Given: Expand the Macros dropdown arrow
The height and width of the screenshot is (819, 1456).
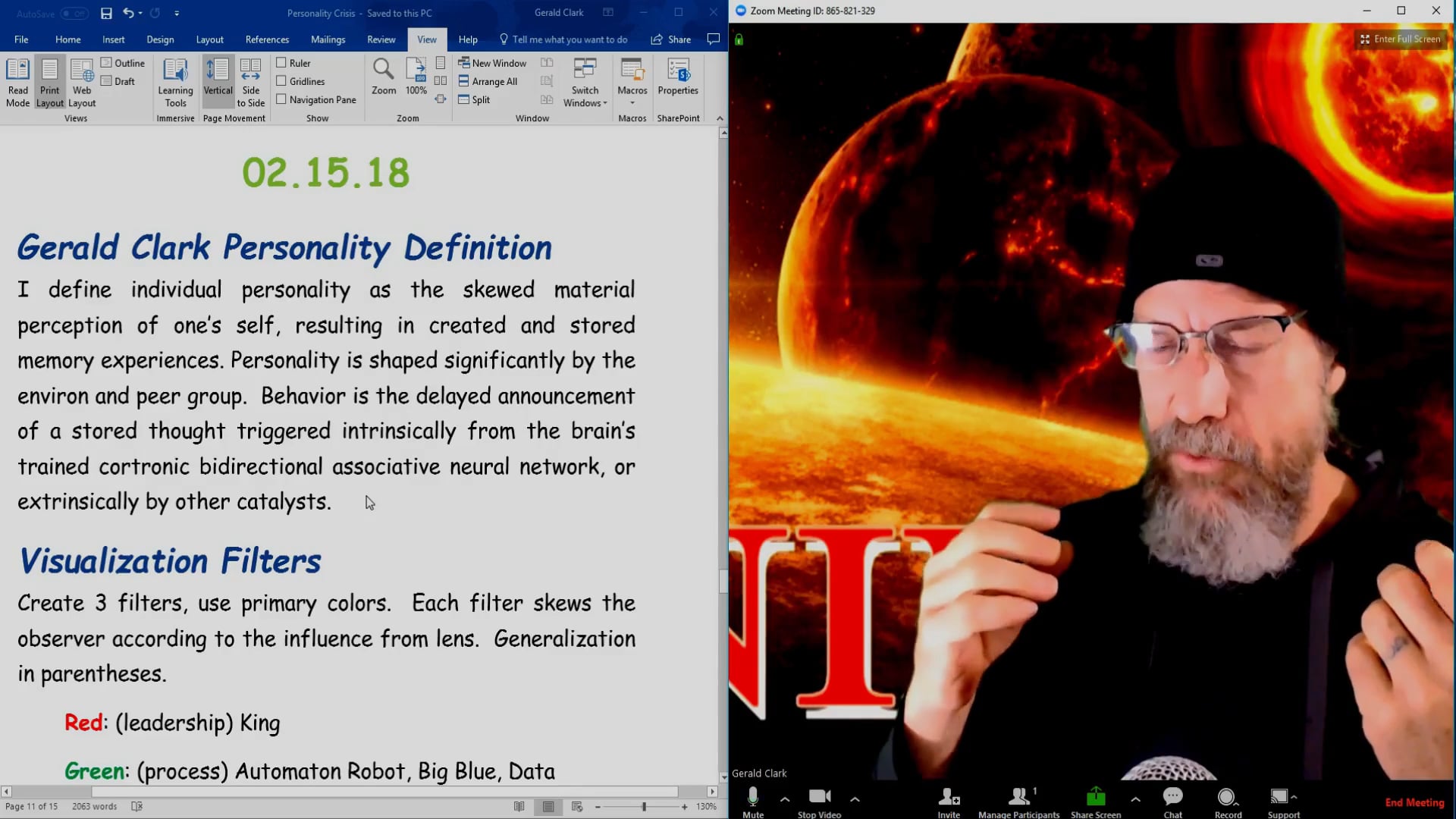Looking at the screenshot, I should (x=632, y=103).
